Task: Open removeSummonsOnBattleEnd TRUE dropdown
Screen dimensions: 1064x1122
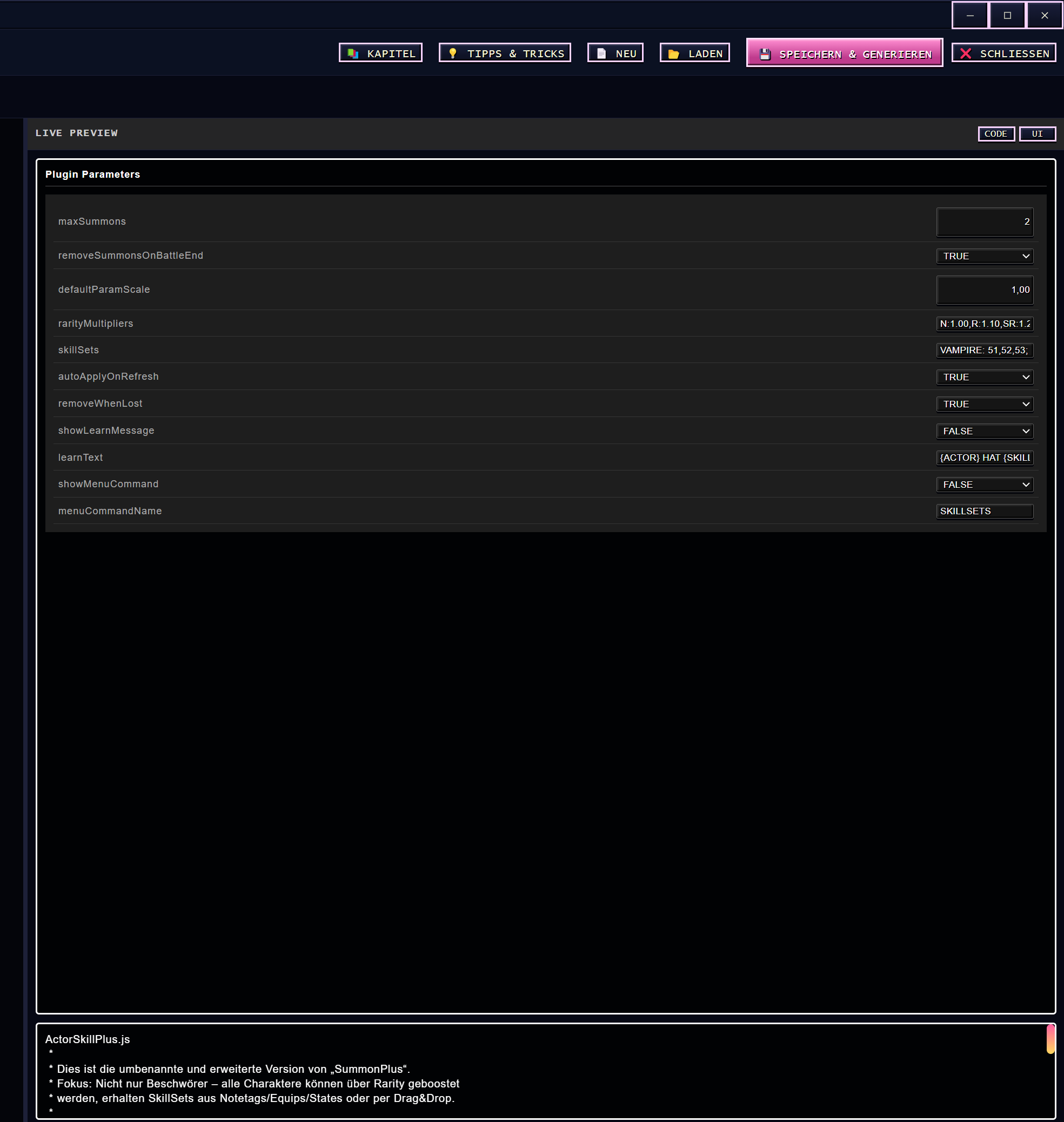Action: pyautogui.click(x=985, y=256)
